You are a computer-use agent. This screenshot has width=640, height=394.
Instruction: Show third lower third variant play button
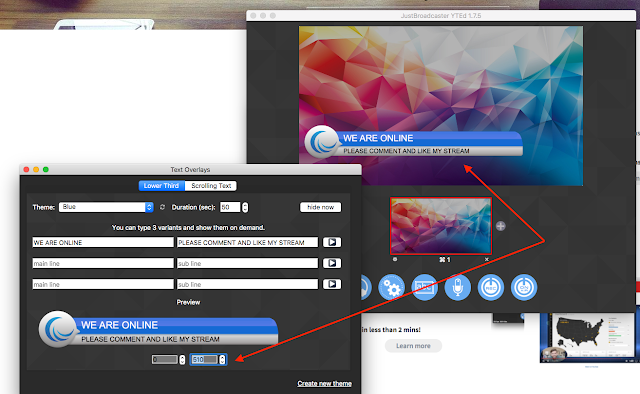pyautogui.click(x=332, y=284)
